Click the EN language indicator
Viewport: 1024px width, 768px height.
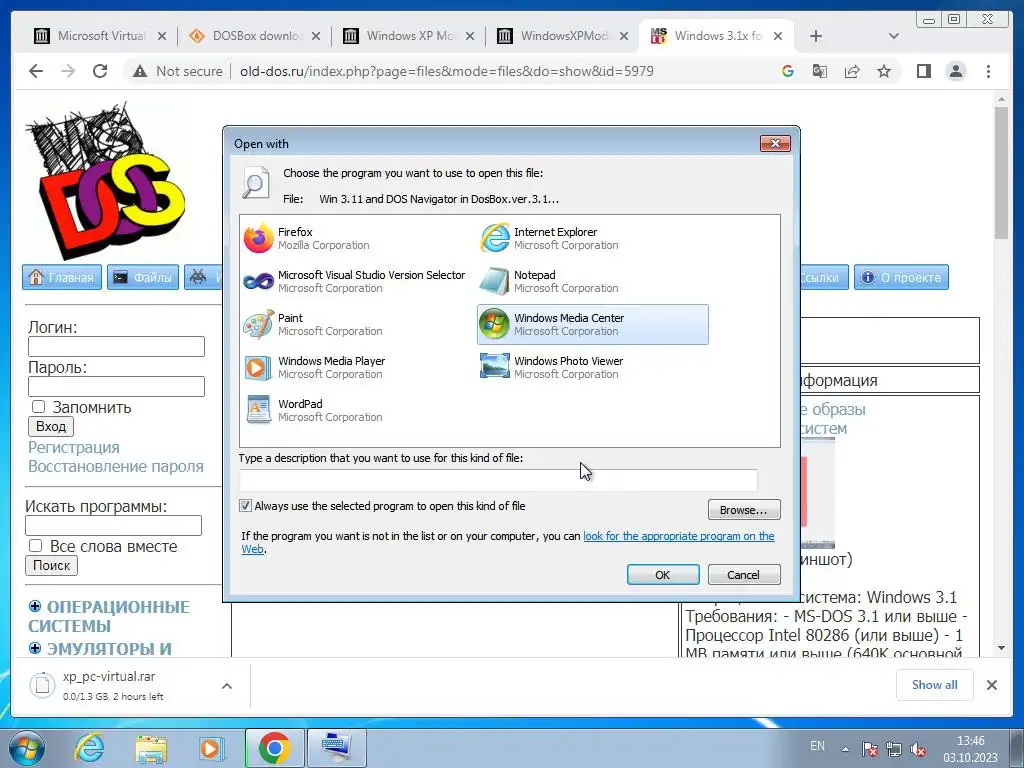tap(817, 746)
